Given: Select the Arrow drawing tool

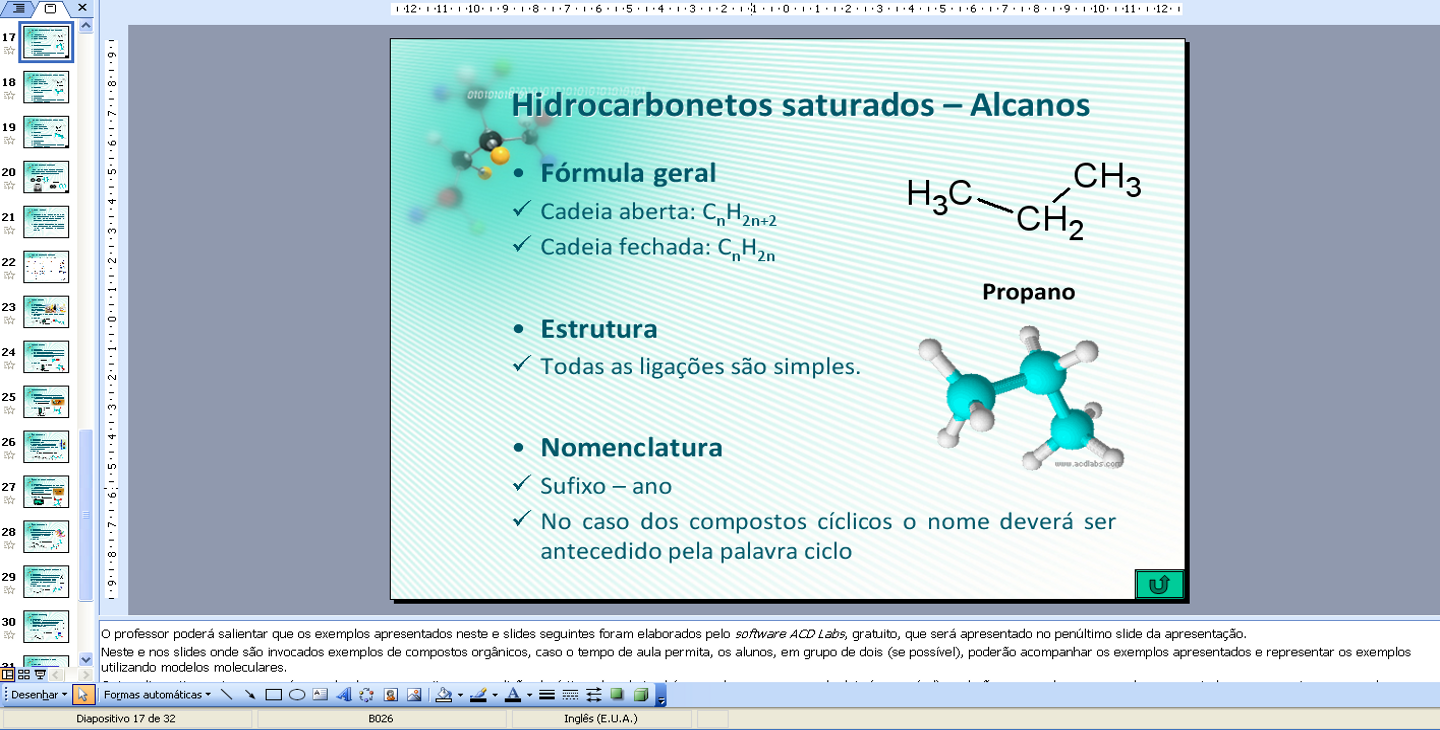Looking at the screenshot, I should pos(250,694).
